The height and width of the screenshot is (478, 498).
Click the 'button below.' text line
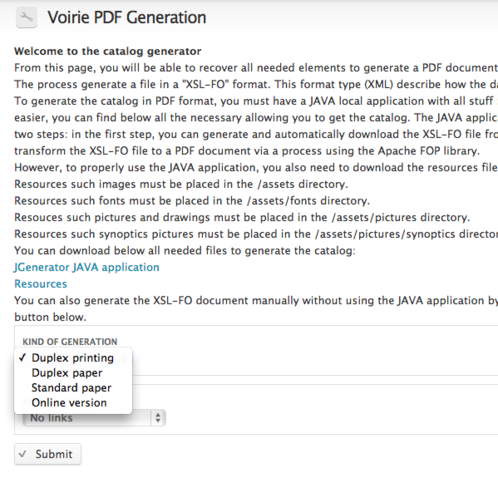tap(50, 317)
